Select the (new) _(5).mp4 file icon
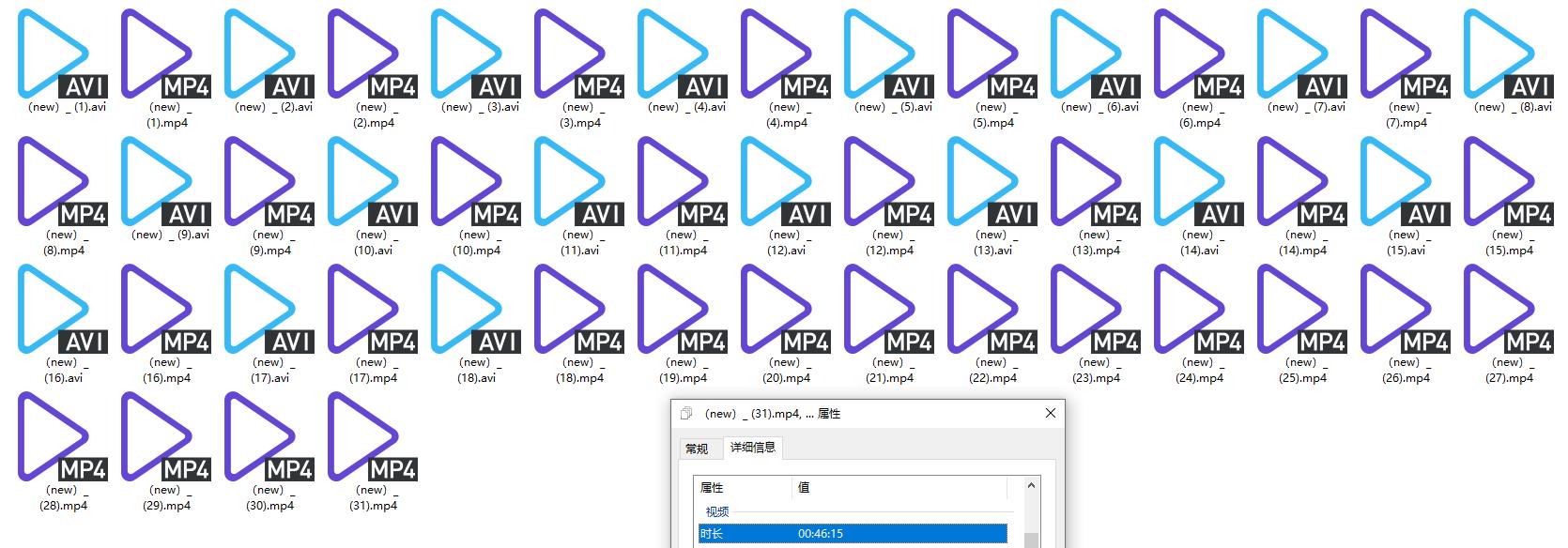The height and width of the screenshot is (548, 1568). point(992,53)
